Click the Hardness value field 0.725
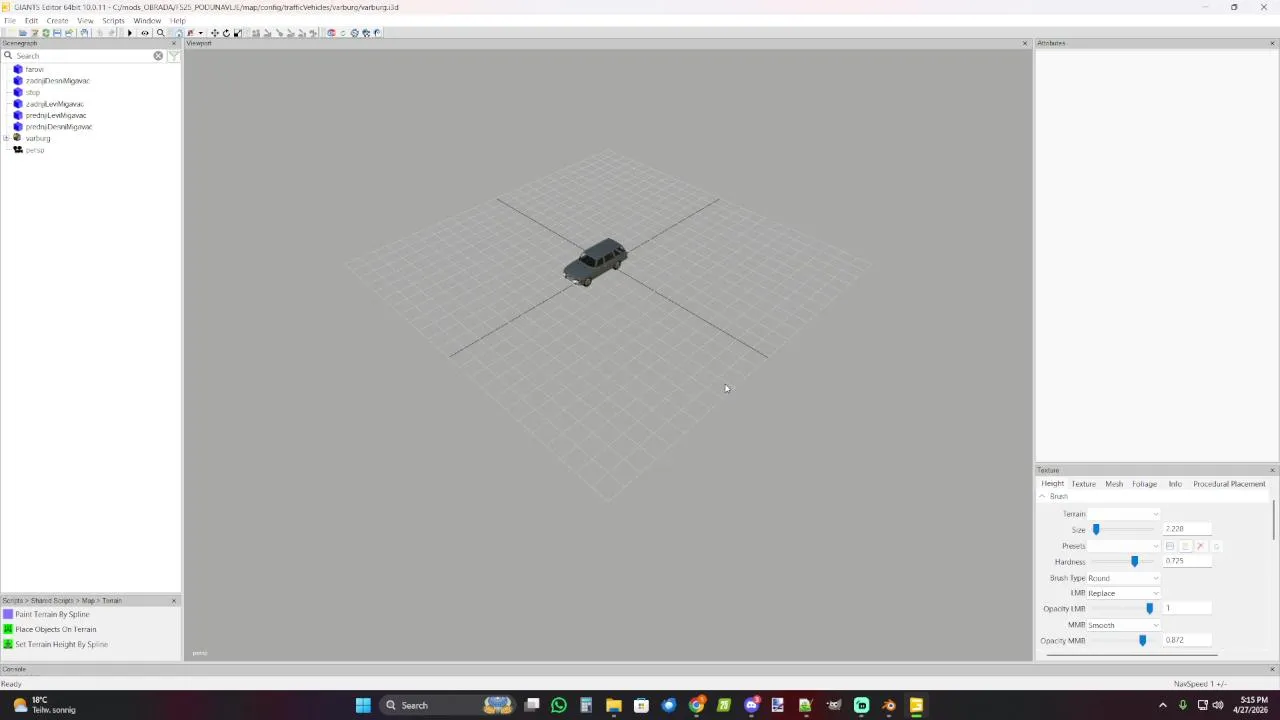Screen dimensions: 1280x720 coord(1187,561)
